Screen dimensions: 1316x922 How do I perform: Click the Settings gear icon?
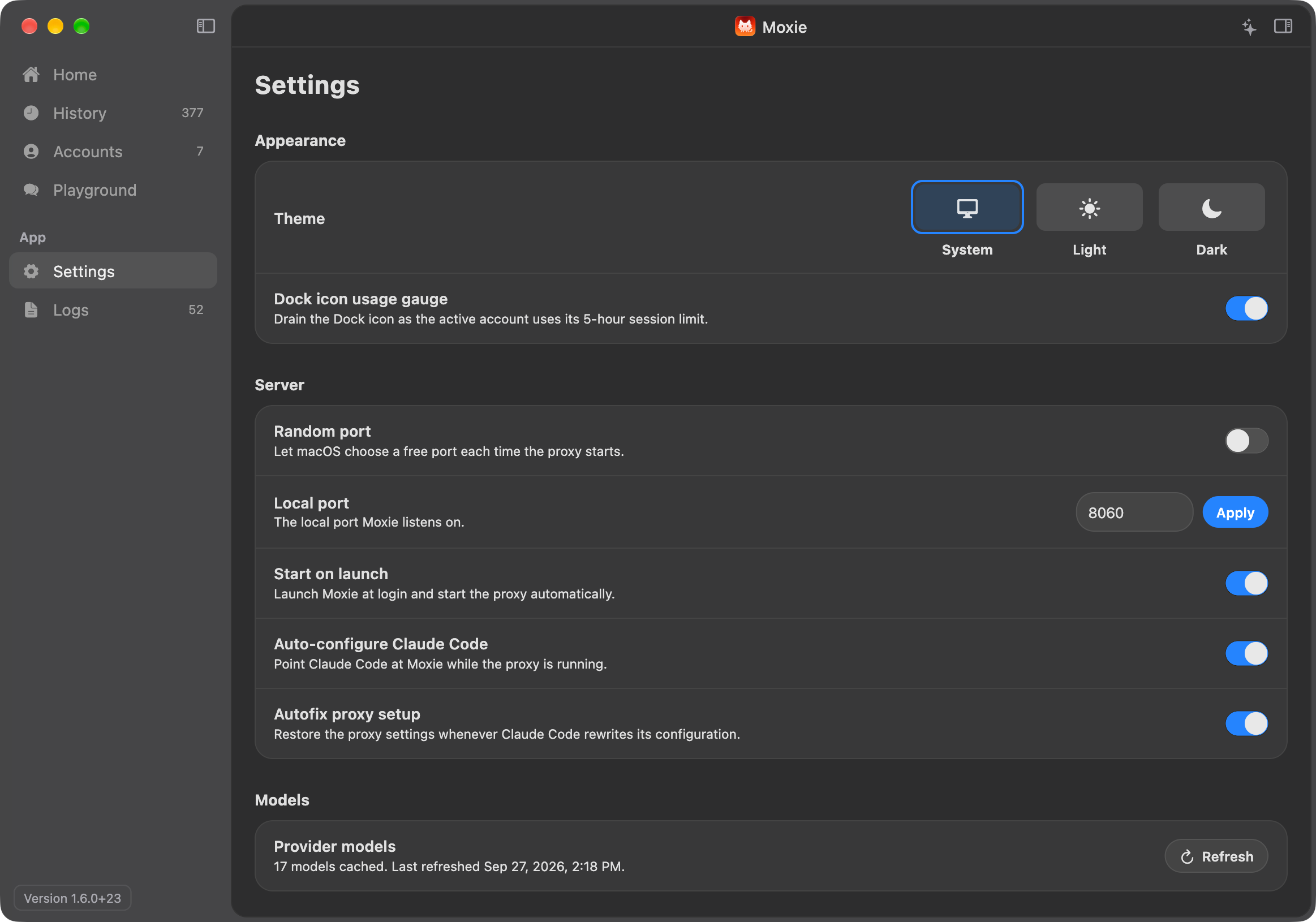[x=31, y=271]
